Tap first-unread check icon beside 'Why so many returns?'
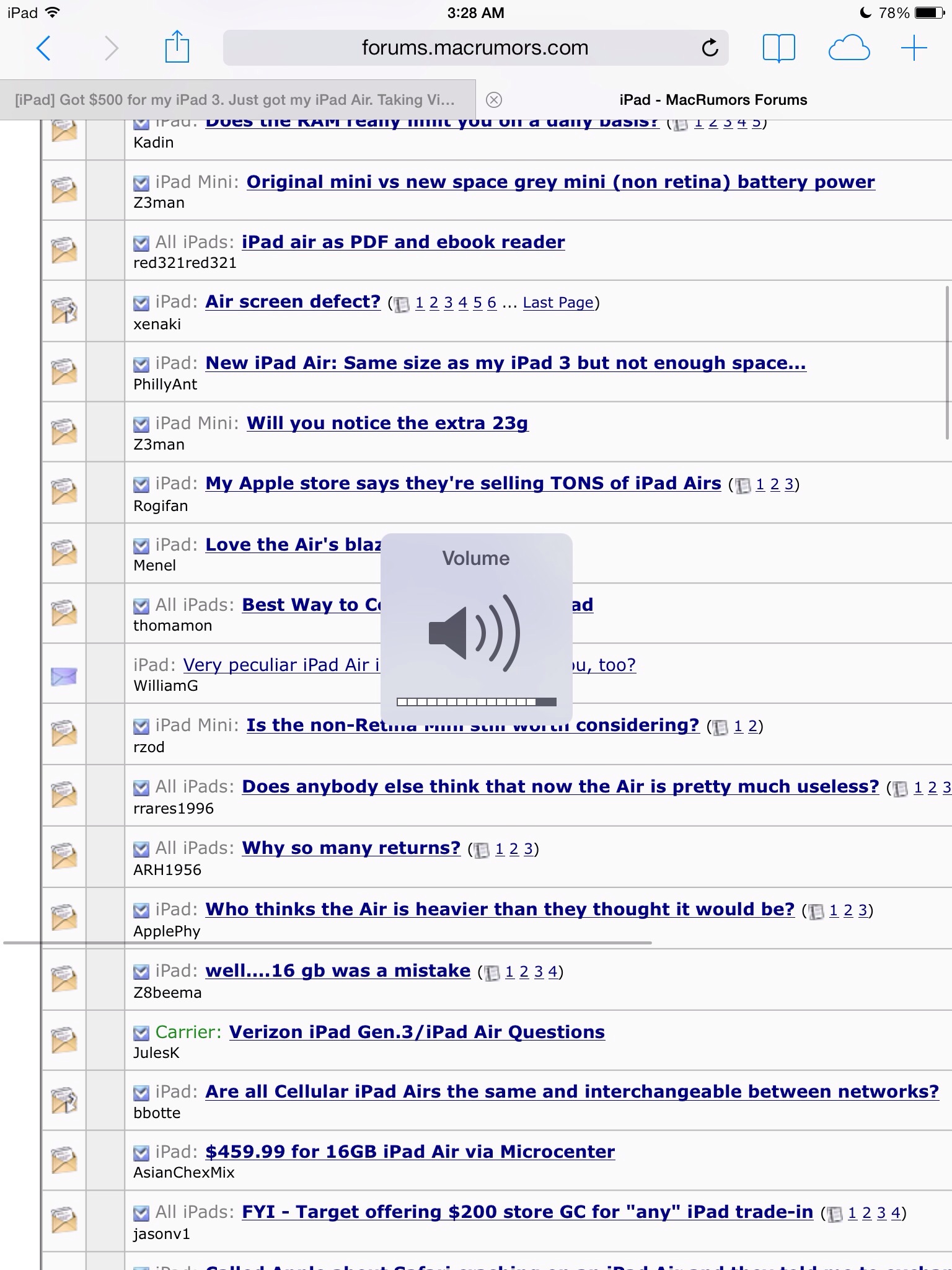This screenshot has width=952, height=1270. coord(141,849)
